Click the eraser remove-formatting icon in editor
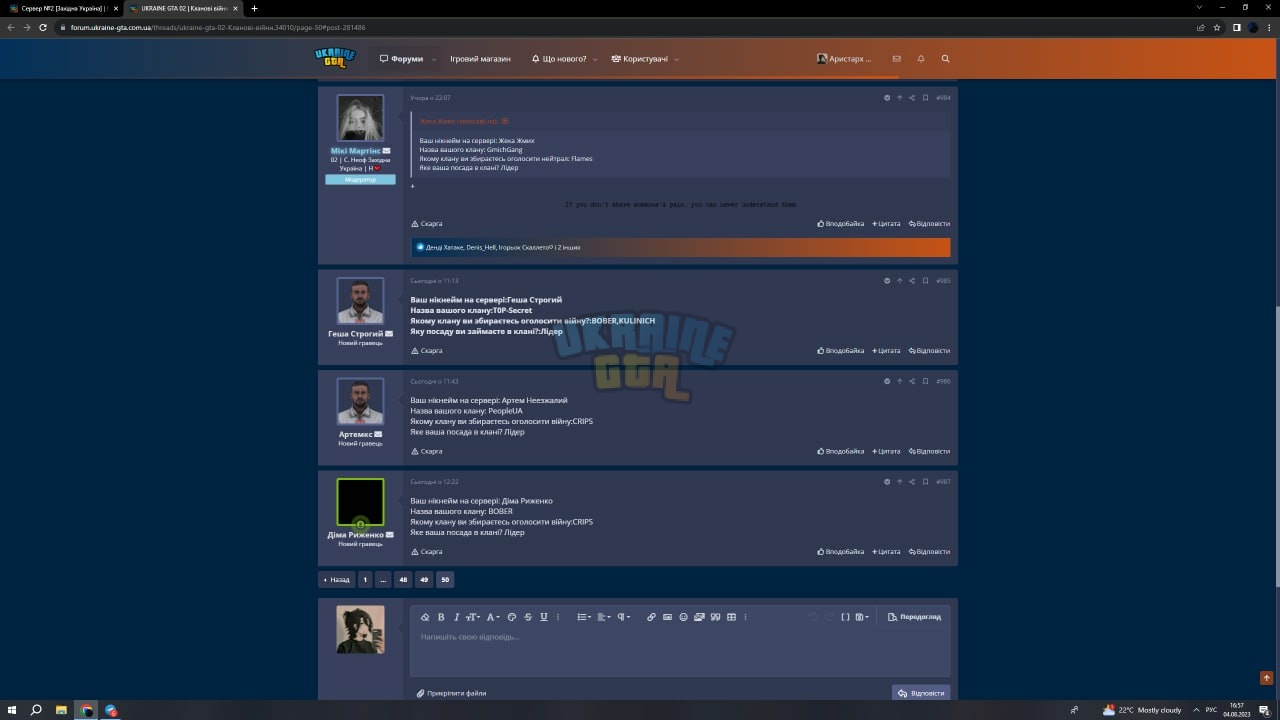1280x720 pixels. point(425,617)
